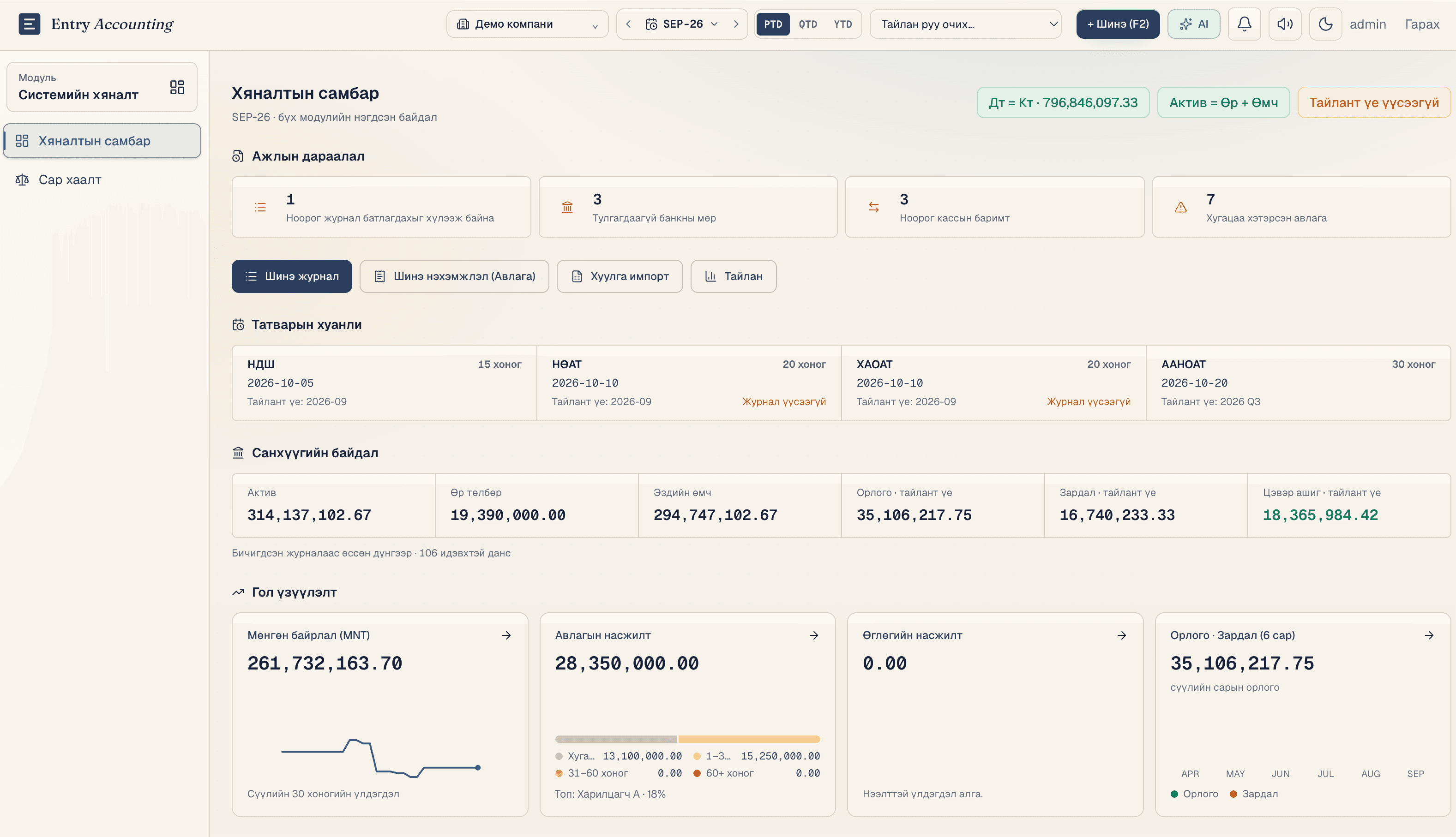The width and height of the screenshot is (1456, 837).
Task: Click the list icon on draft journal card
Action: [x=260, y=208]
